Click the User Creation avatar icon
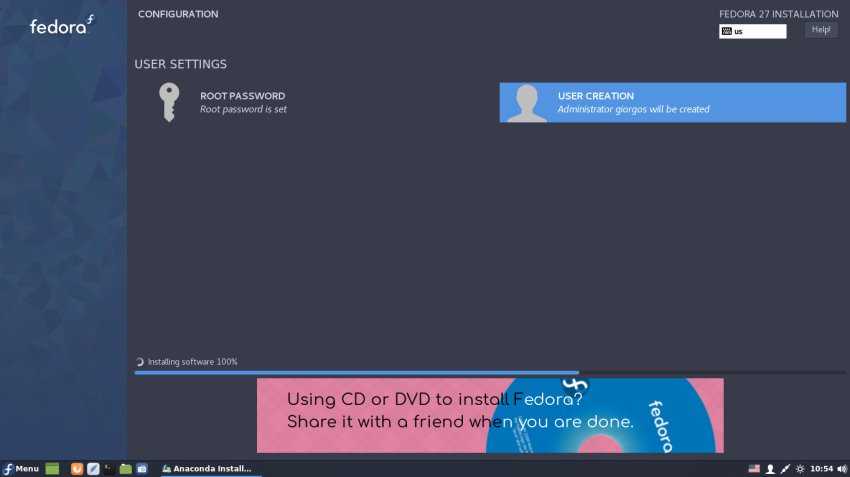This screenshot has width=850, height=477. (x=526, y=102)
